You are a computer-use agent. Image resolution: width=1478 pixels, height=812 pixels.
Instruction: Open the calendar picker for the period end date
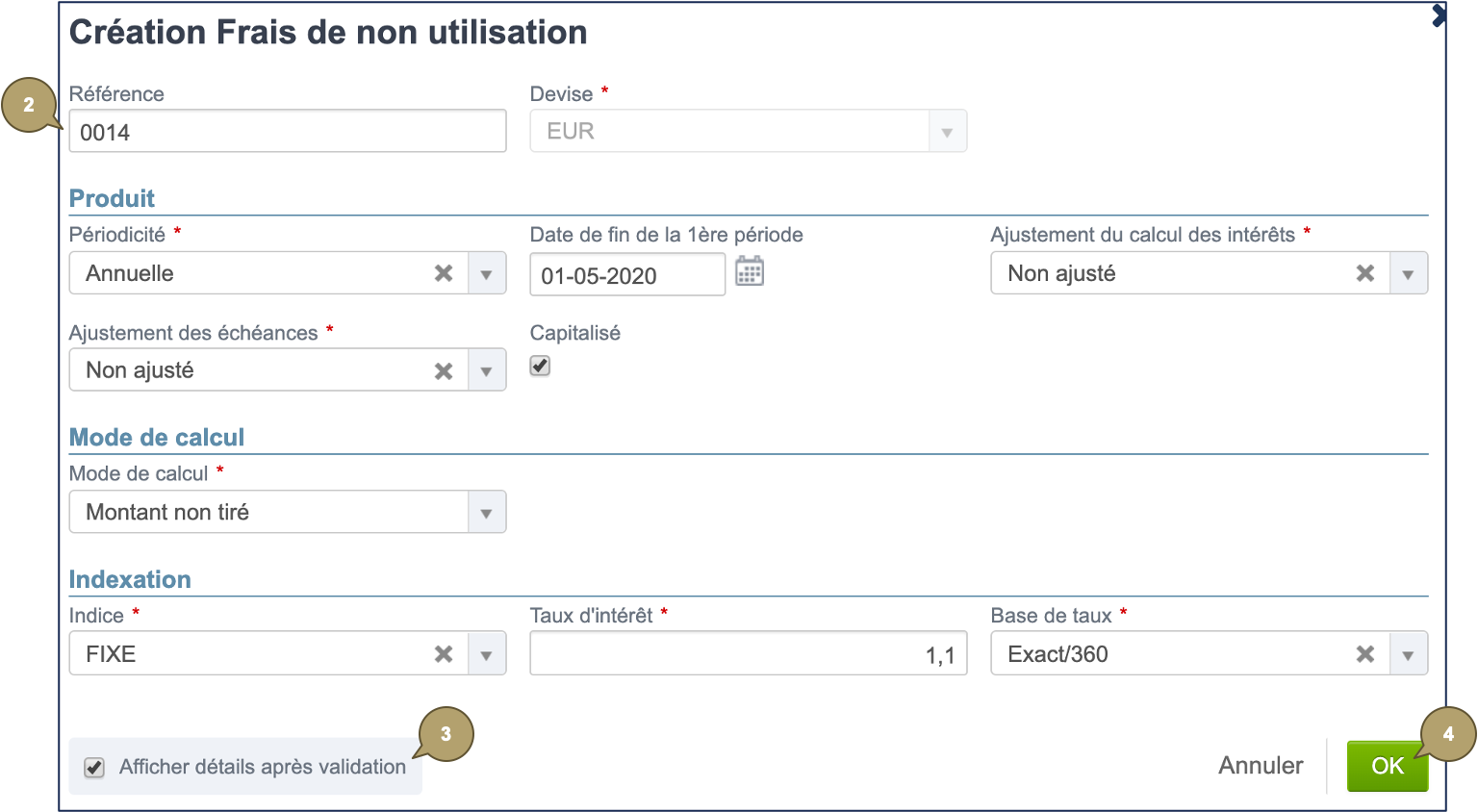coord(751,271)
